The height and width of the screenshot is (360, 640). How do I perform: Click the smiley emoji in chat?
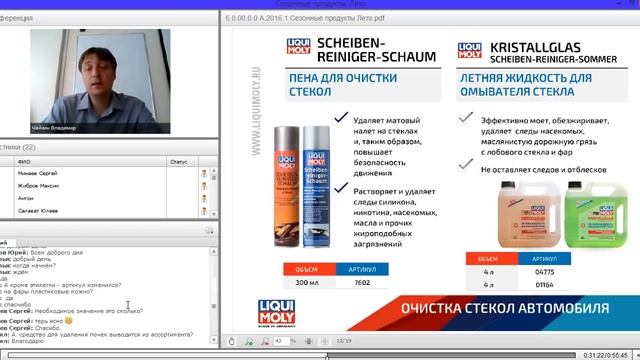point(69,321)
